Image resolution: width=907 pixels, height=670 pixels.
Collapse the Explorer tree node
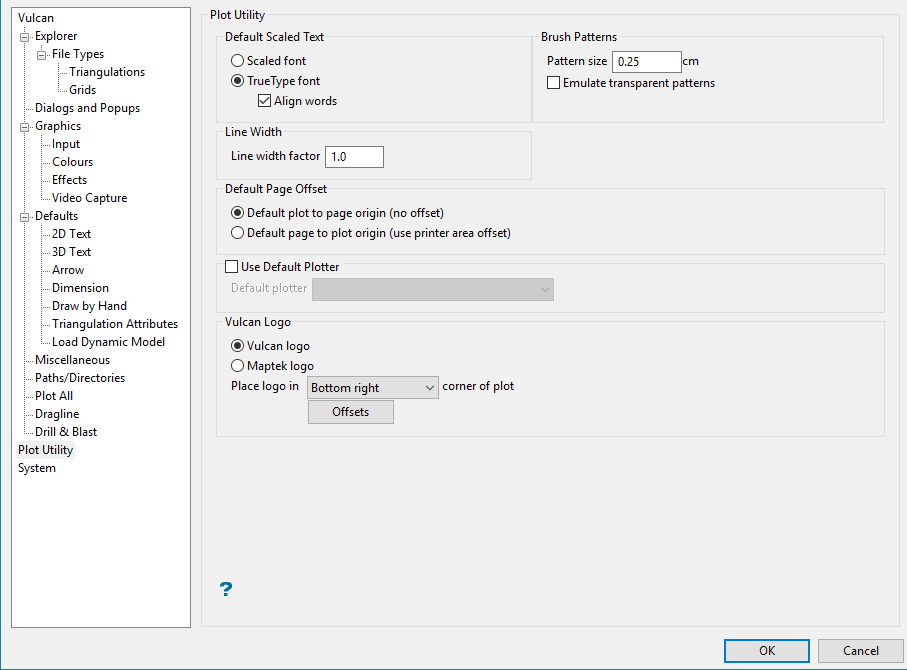pyautogui.click(x=24, y=37)
